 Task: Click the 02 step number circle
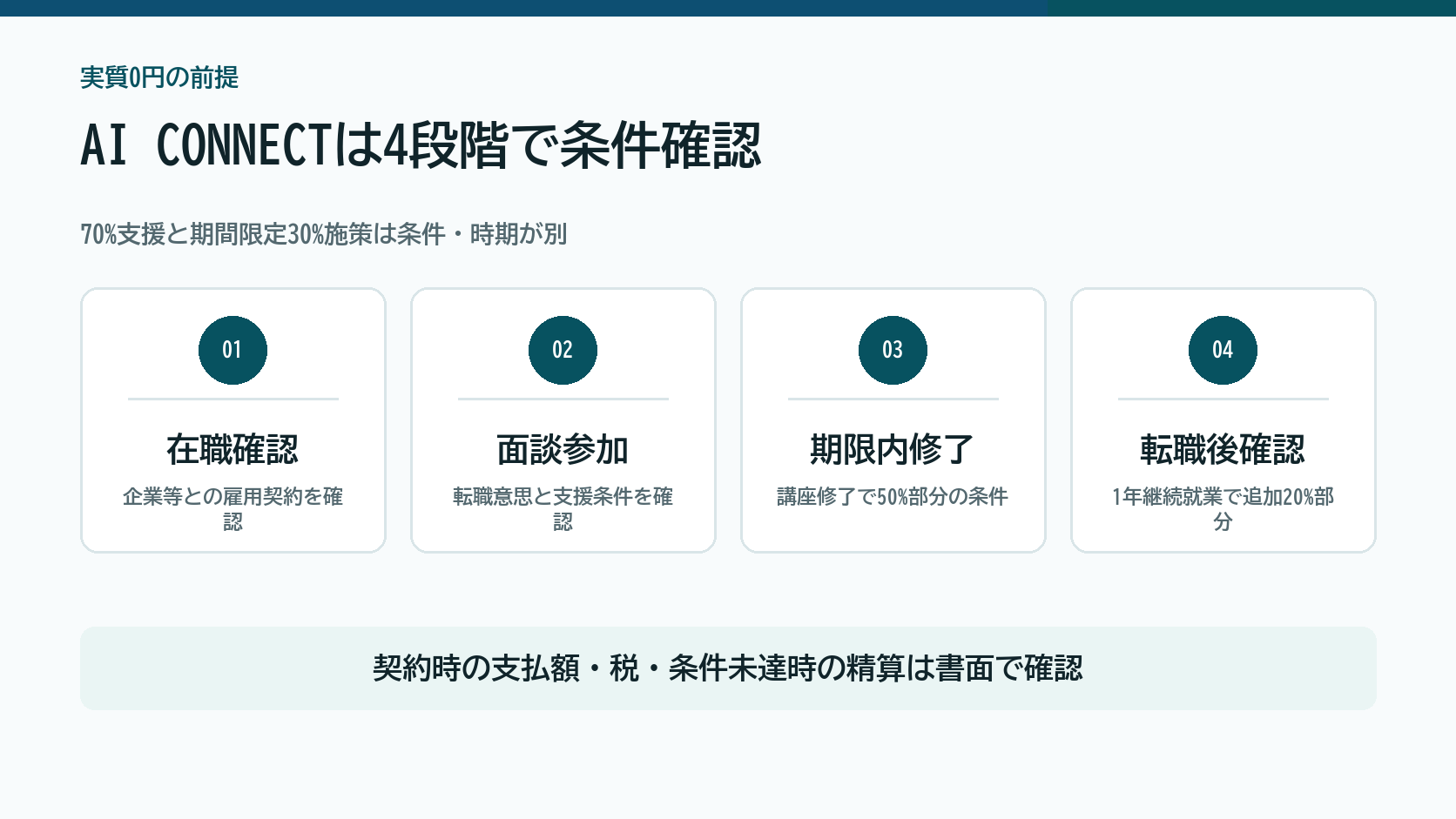tap(563, 350)
